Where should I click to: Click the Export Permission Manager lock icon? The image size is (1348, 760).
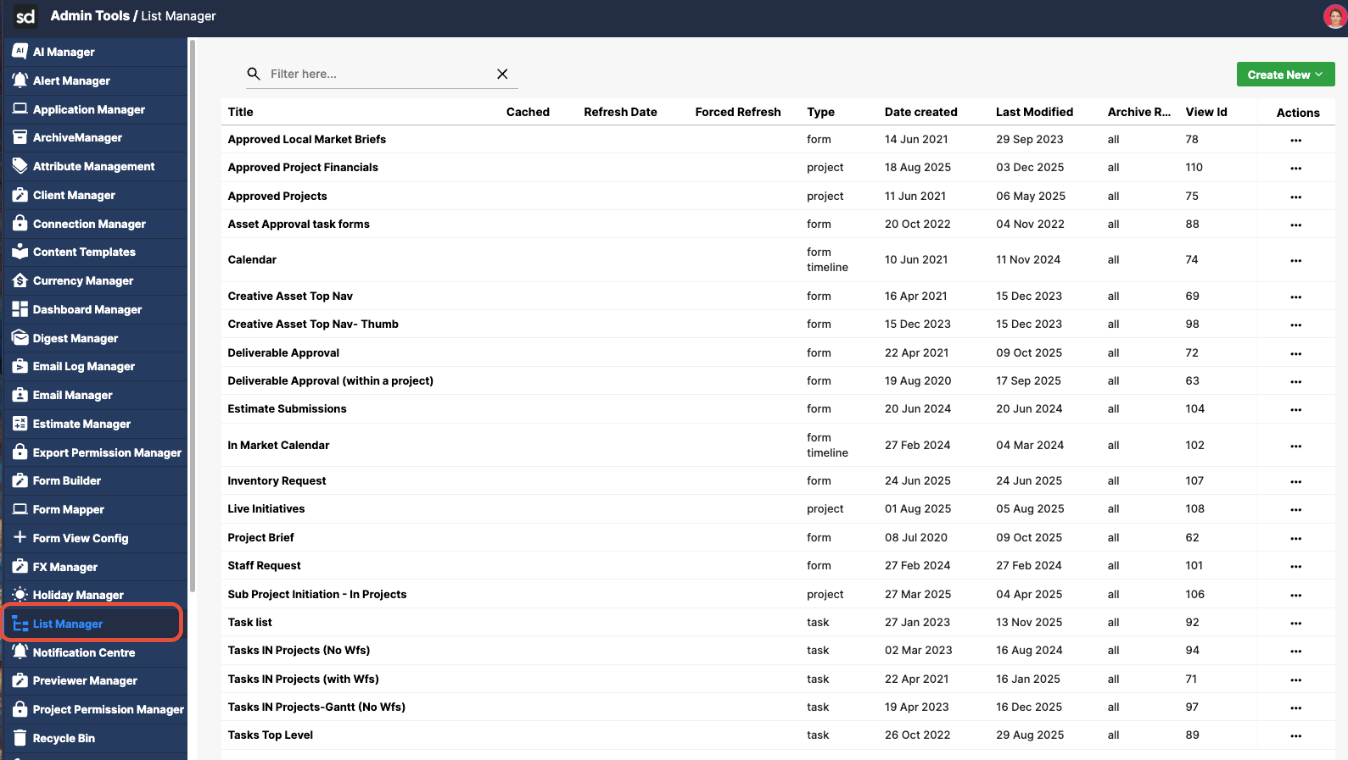(20, 452)
